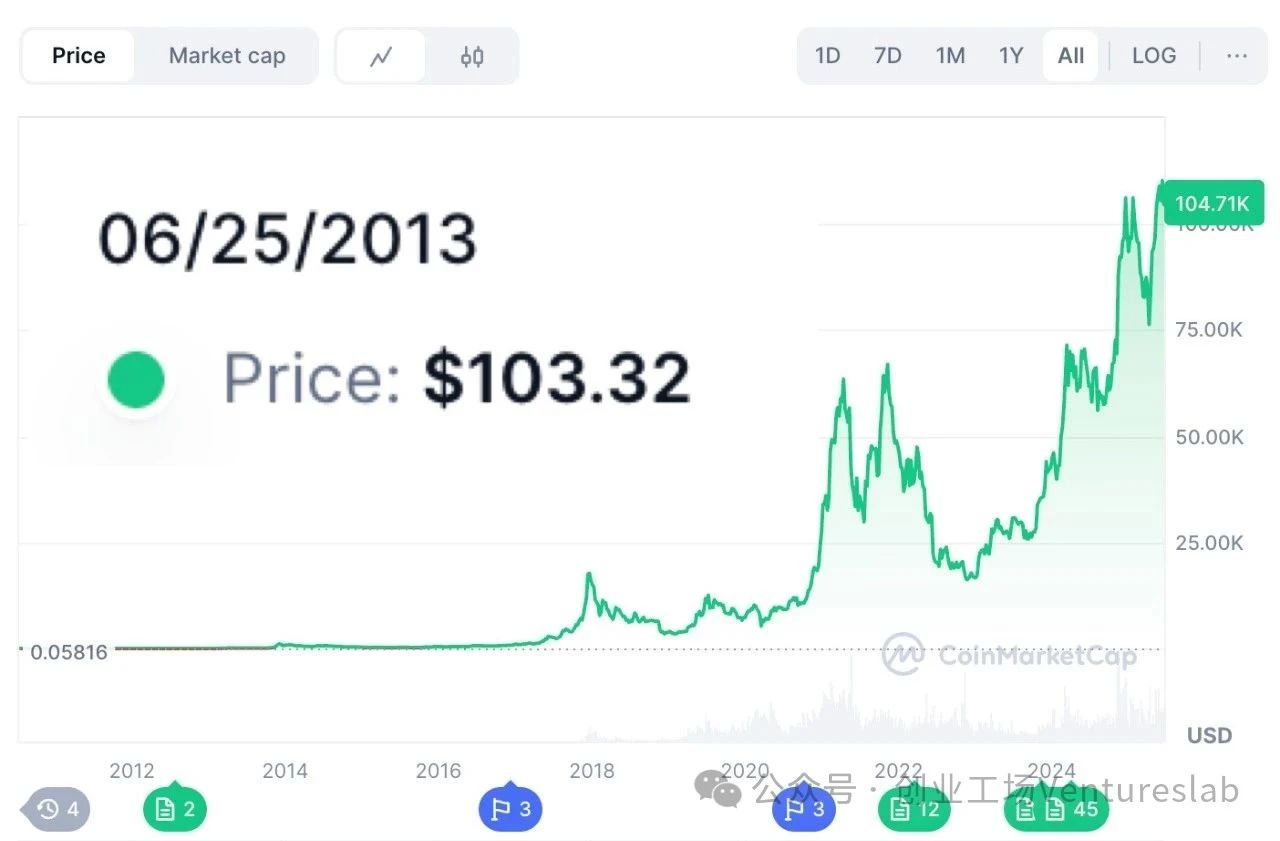Image resolution: width=1280 pixels, height=841 pixels.
Task: Select the line chart view icon
Action: [380, 56]
